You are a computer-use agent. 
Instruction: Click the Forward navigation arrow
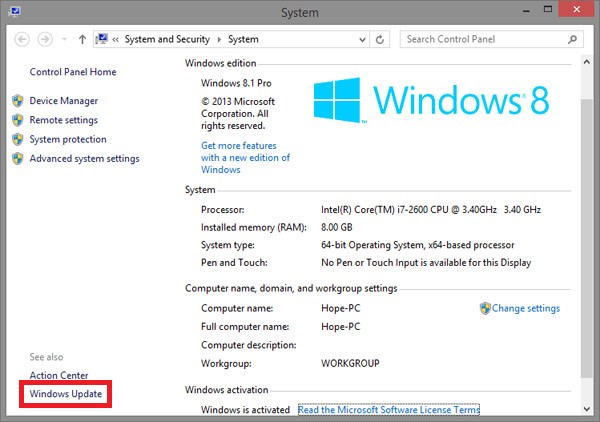45,39
